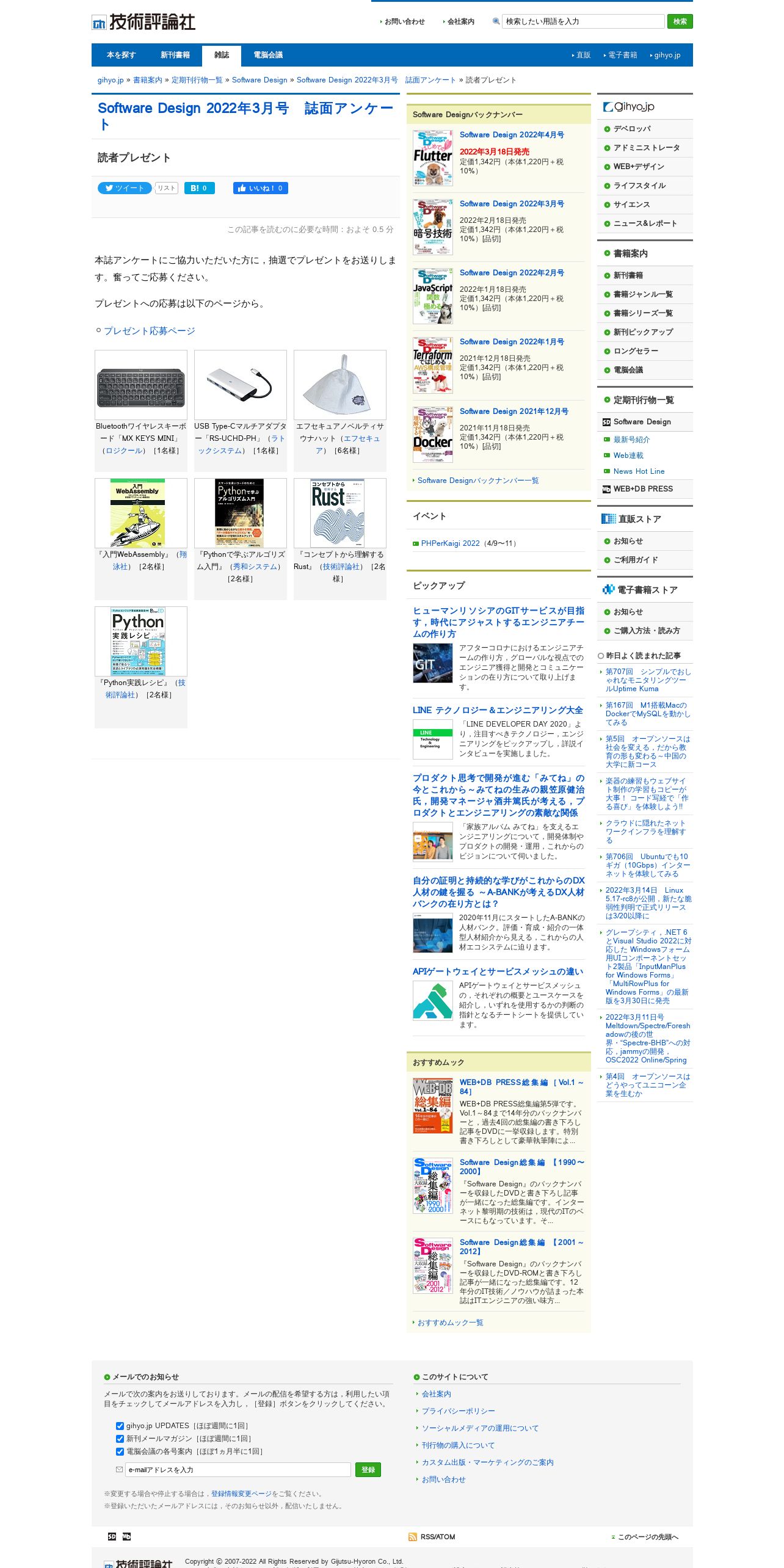Viewport: 784px width, 1568px height.
Task: Click the 入門WebAssembly book cover
Action: click(141, 513)
